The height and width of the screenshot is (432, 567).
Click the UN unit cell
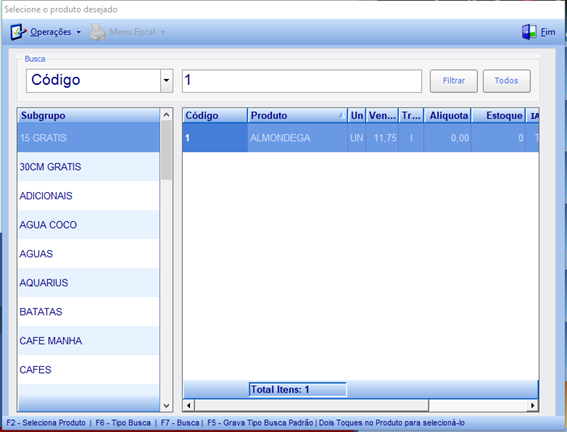pyautogui.click(x=357, y=138)
